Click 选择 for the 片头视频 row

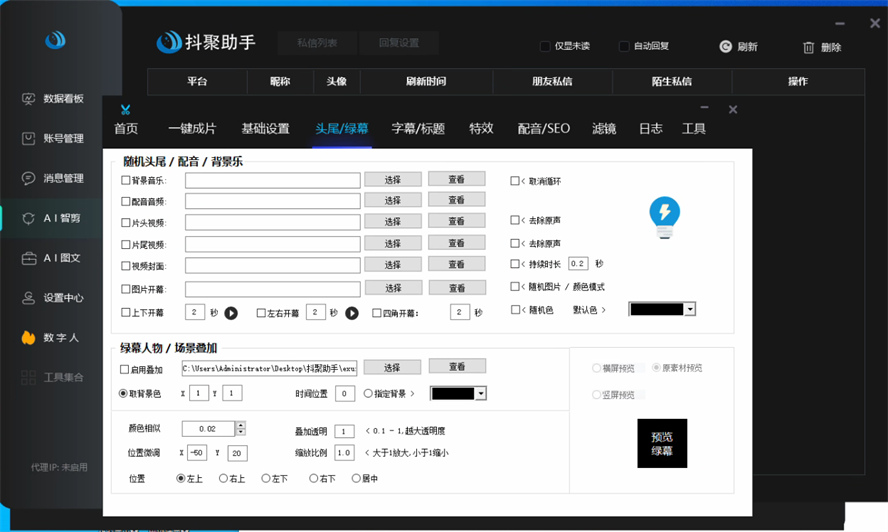tap(392, 222)
